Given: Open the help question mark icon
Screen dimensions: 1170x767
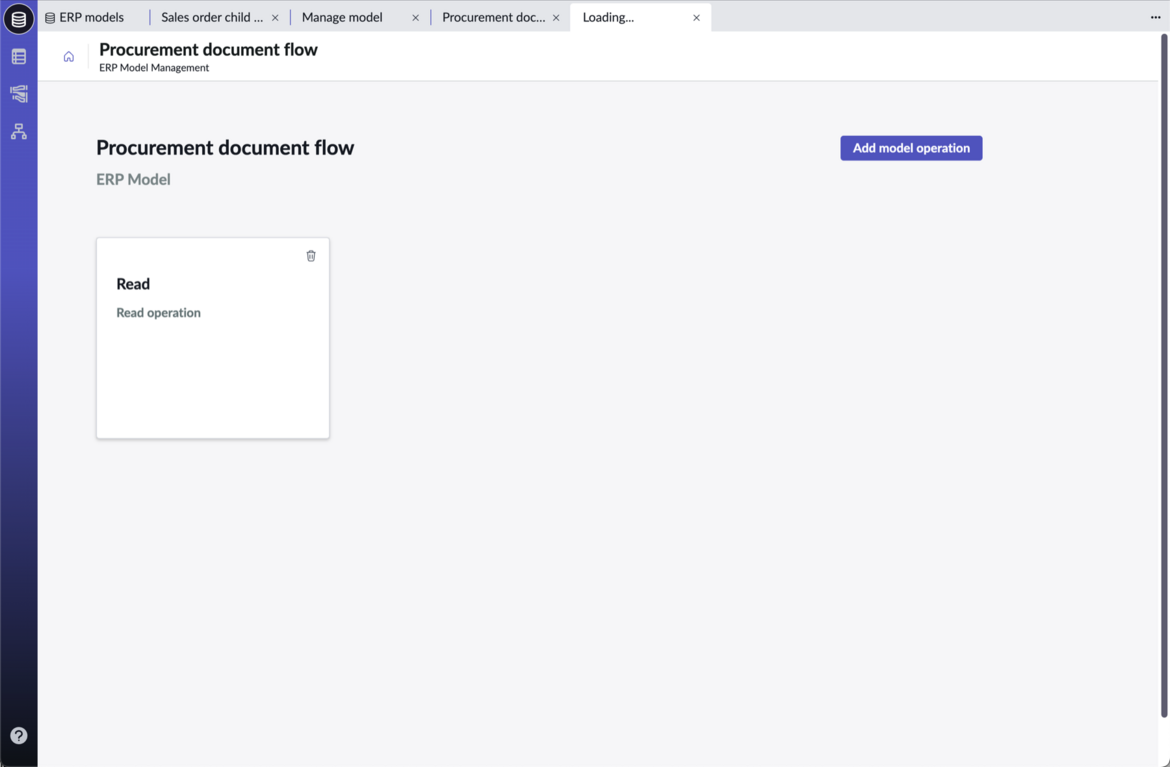Looking at the screenshot, I should pos(19,736).
